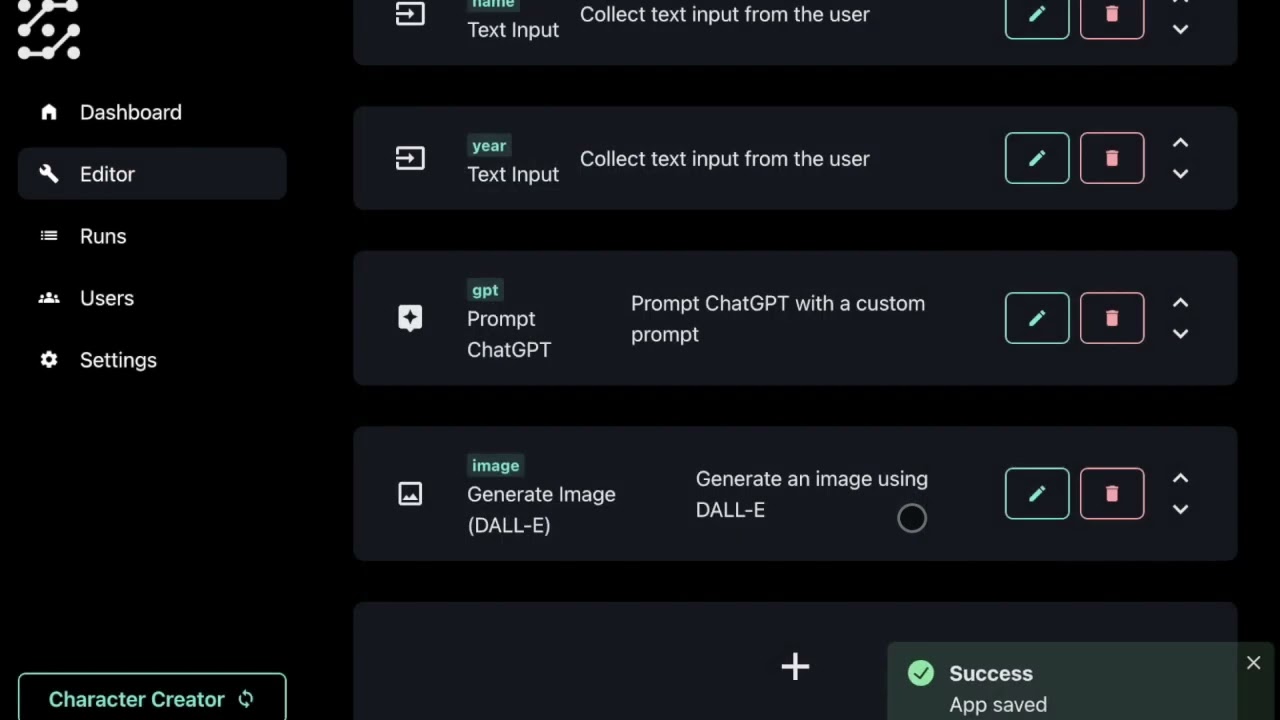Screen dimensions: 1280x720
Task: Edit the Generate Image DALL-E step
Action: (1037, 494)
